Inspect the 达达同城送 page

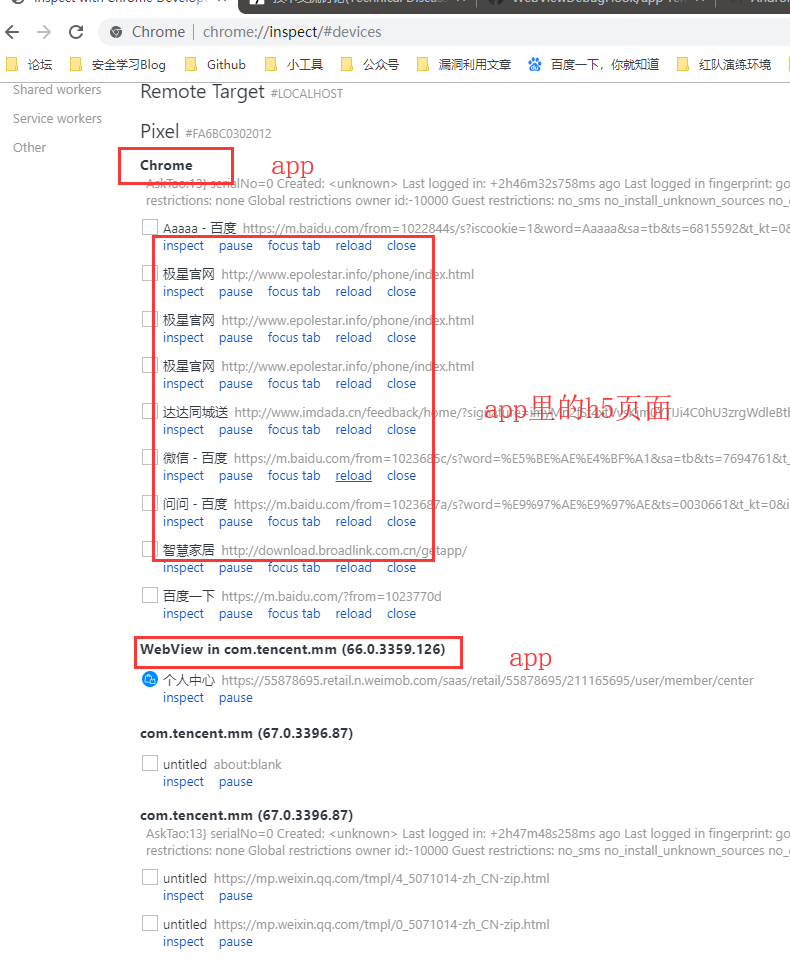point(183,430)
